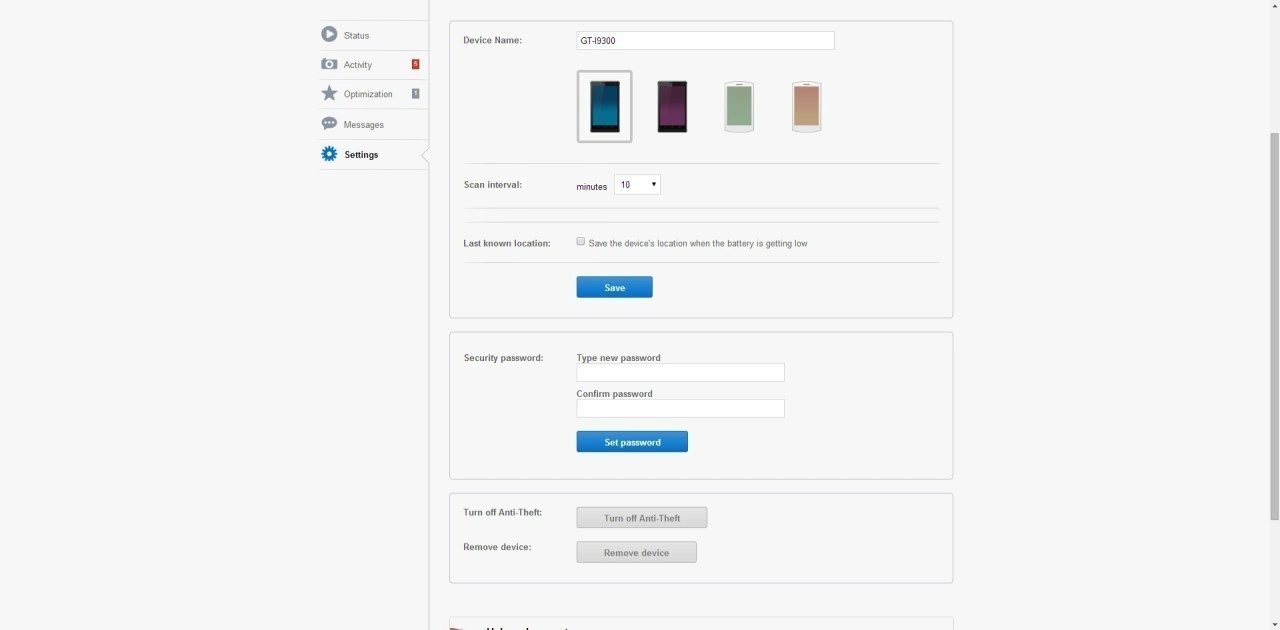Click the Settings gear icon
Viewport: 1280px width, 630px height.
329,154
